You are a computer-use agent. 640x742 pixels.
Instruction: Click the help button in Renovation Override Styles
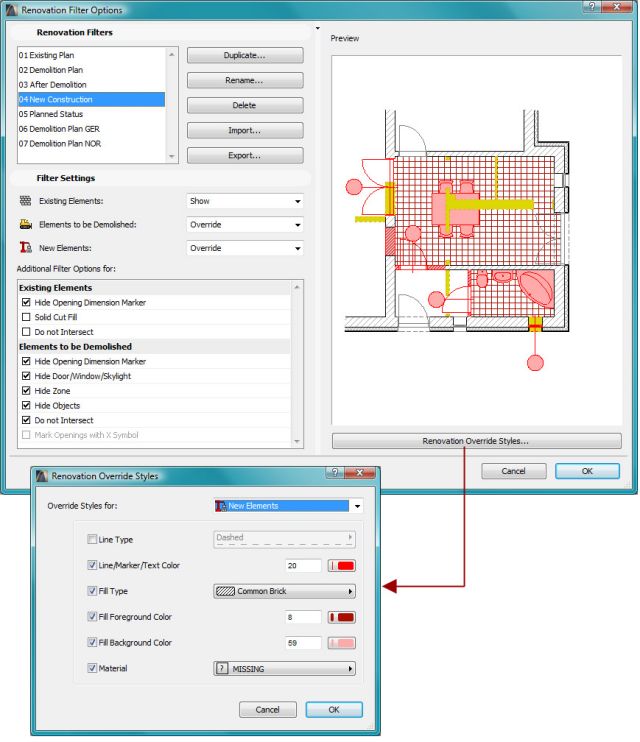335,472
